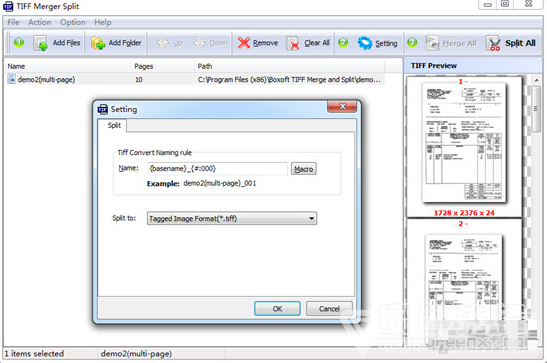Click the green step 3 circle icon
This screenshot has width=547, height=363.
pyautogui.click(x=412, y=43)
